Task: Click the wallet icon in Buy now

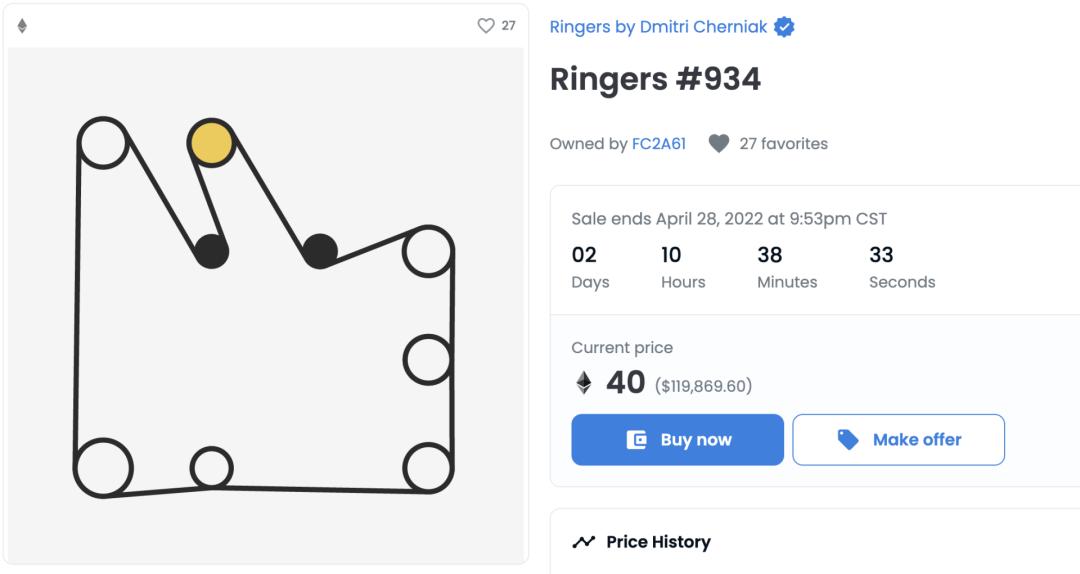Action: 636,440
